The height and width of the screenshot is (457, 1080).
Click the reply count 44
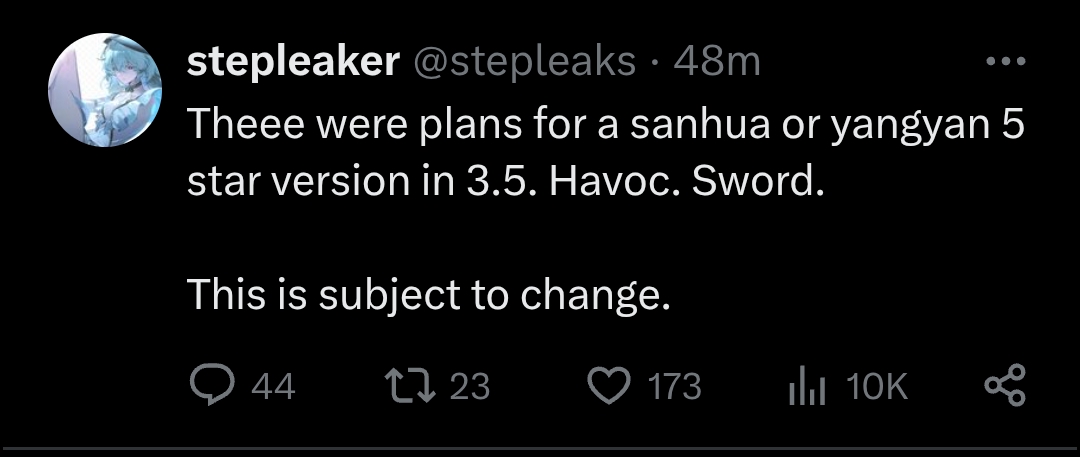(272, 386)
